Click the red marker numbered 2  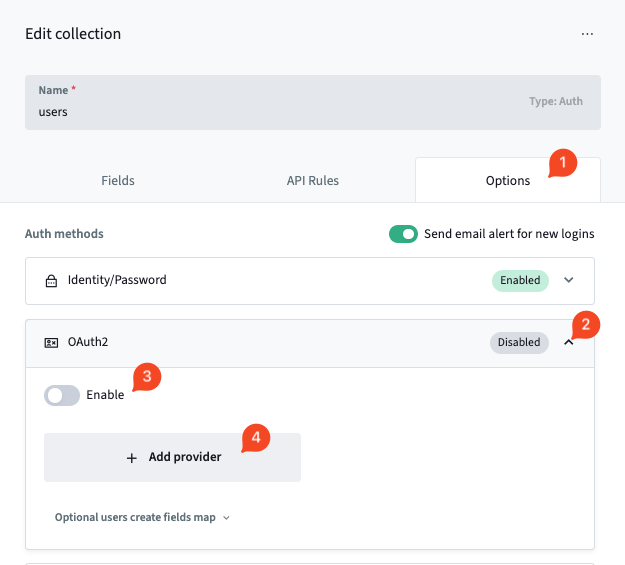pyautogui.click(x=588, y=324)
